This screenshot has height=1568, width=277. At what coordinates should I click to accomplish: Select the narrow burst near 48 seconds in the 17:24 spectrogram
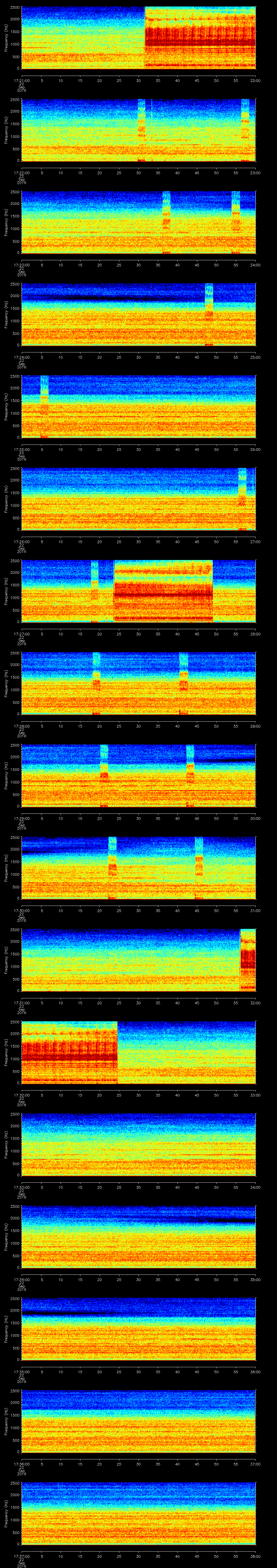pos(209,314)
